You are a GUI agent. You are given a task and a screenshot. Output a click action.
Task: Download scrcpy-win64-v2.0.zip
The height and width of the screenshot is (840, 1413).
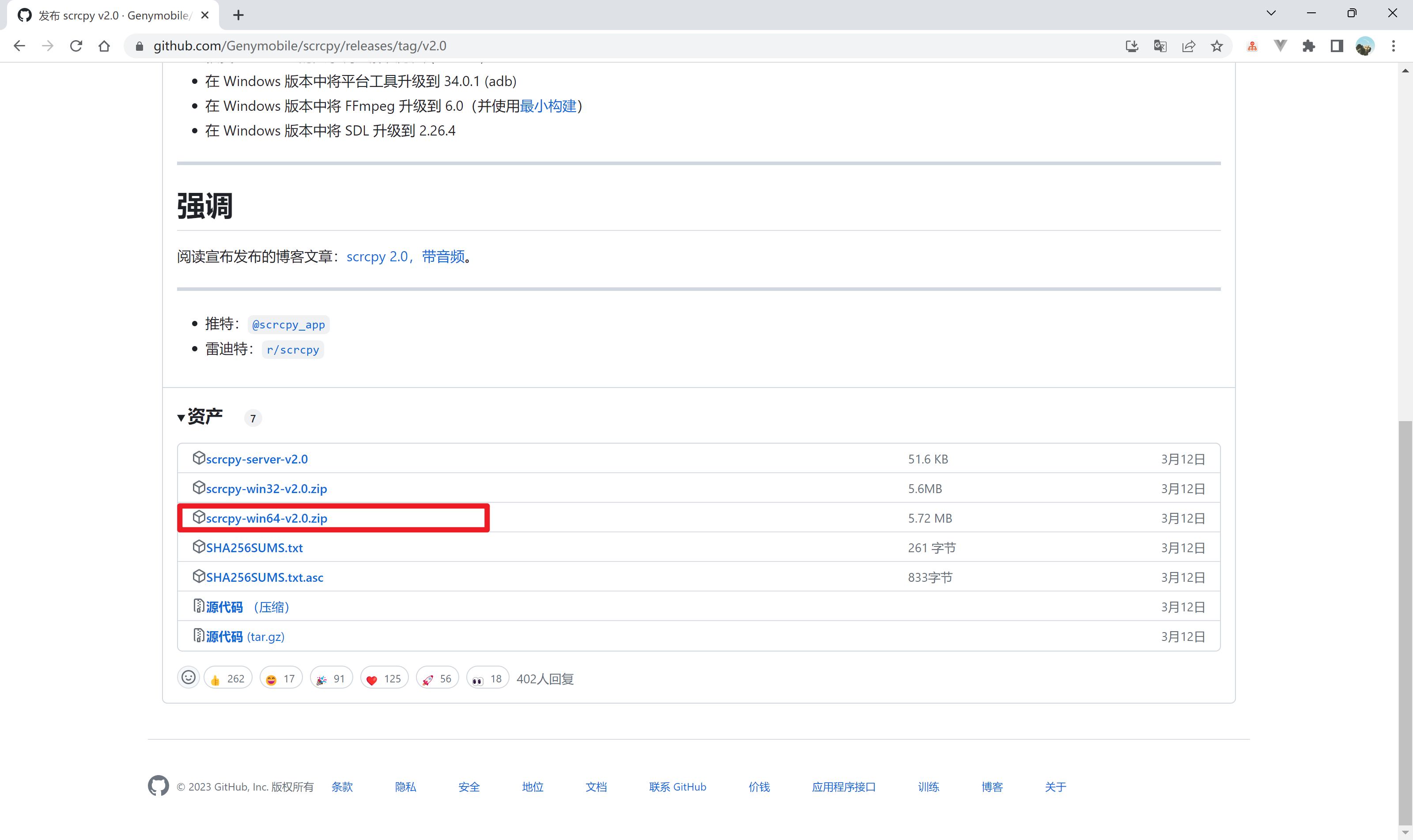click(266, 518)
